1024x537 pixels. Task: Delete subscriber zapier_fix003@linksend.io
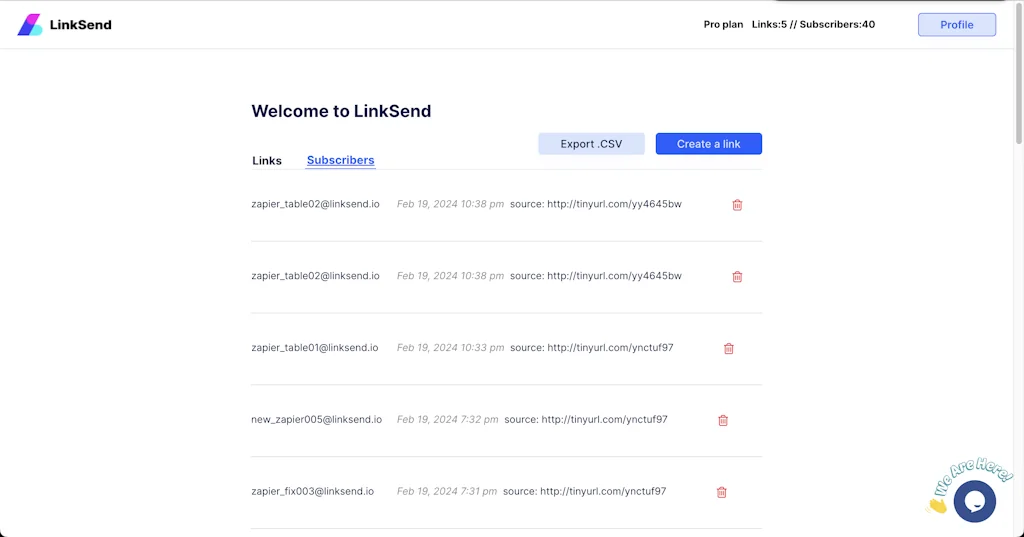[722, 492]
